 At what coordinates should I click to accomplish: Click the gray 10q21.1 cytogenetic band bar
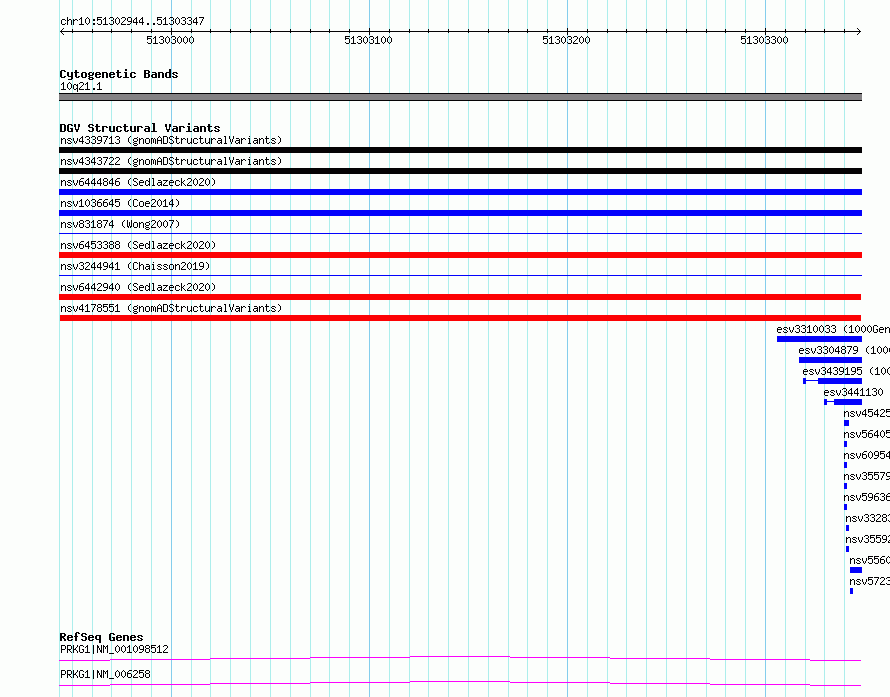(460, 97)
